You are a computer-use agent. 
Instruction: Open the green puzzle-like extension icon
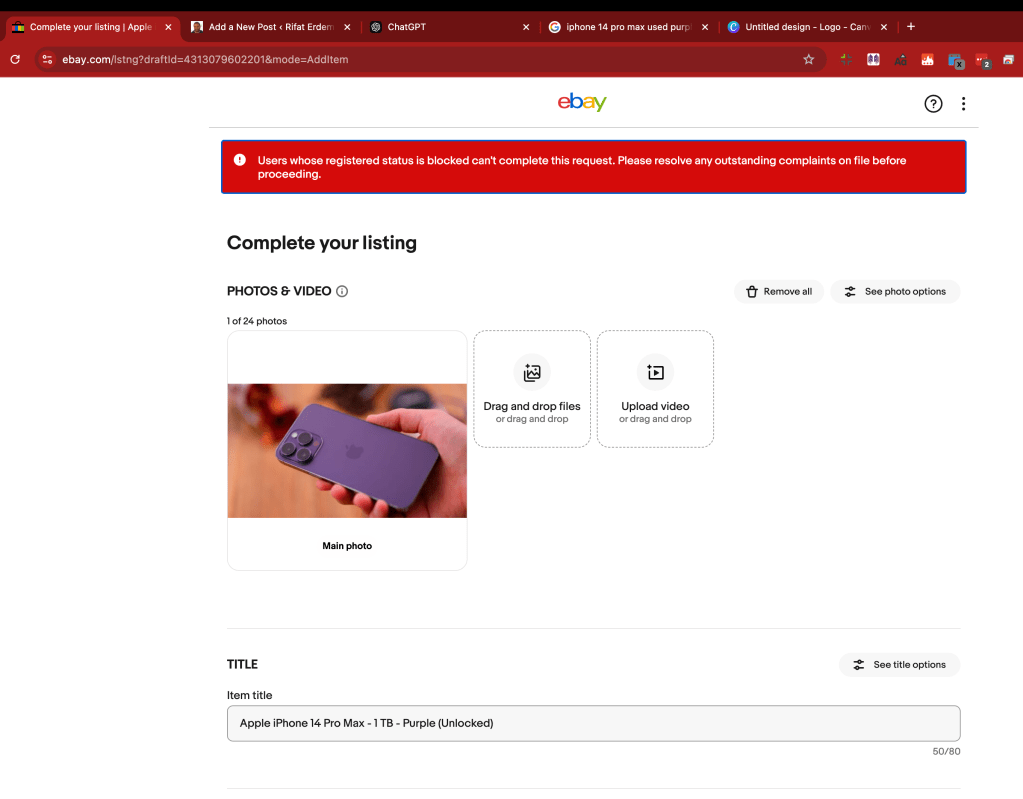(x=846, y=59)
